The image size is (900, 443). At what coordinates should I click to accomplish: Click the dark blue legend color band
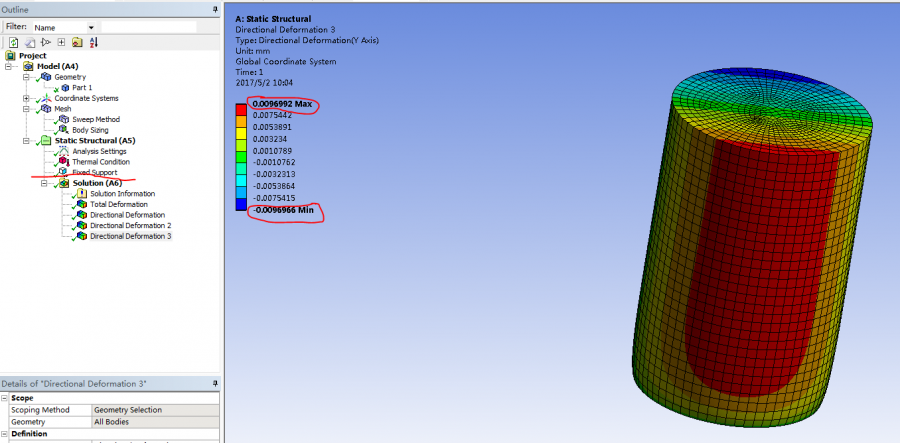[x=241, y=204]
